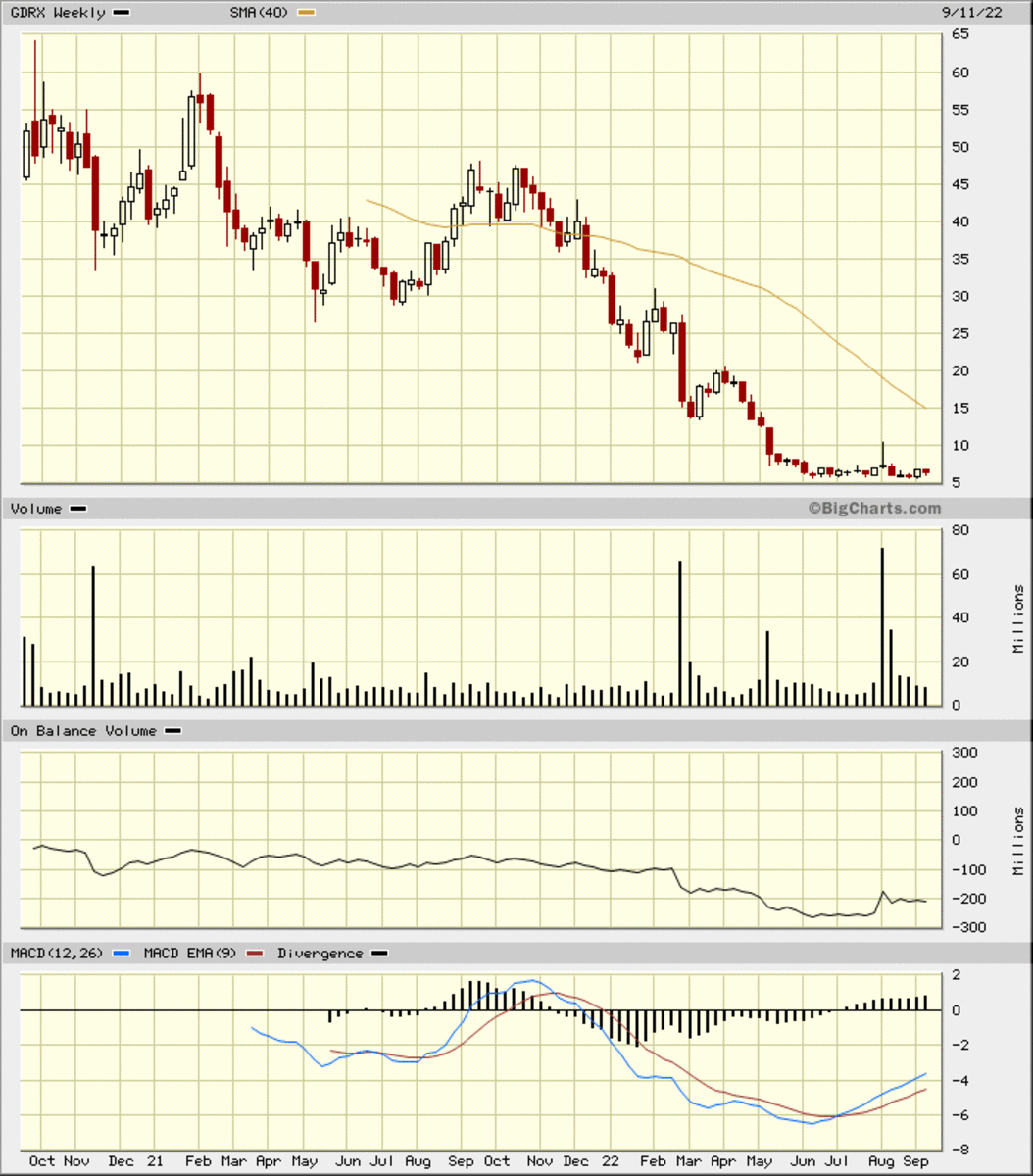Select the SMA(40) indicator label
The image size is (1033, 1176).
click(x=260, y=13)
